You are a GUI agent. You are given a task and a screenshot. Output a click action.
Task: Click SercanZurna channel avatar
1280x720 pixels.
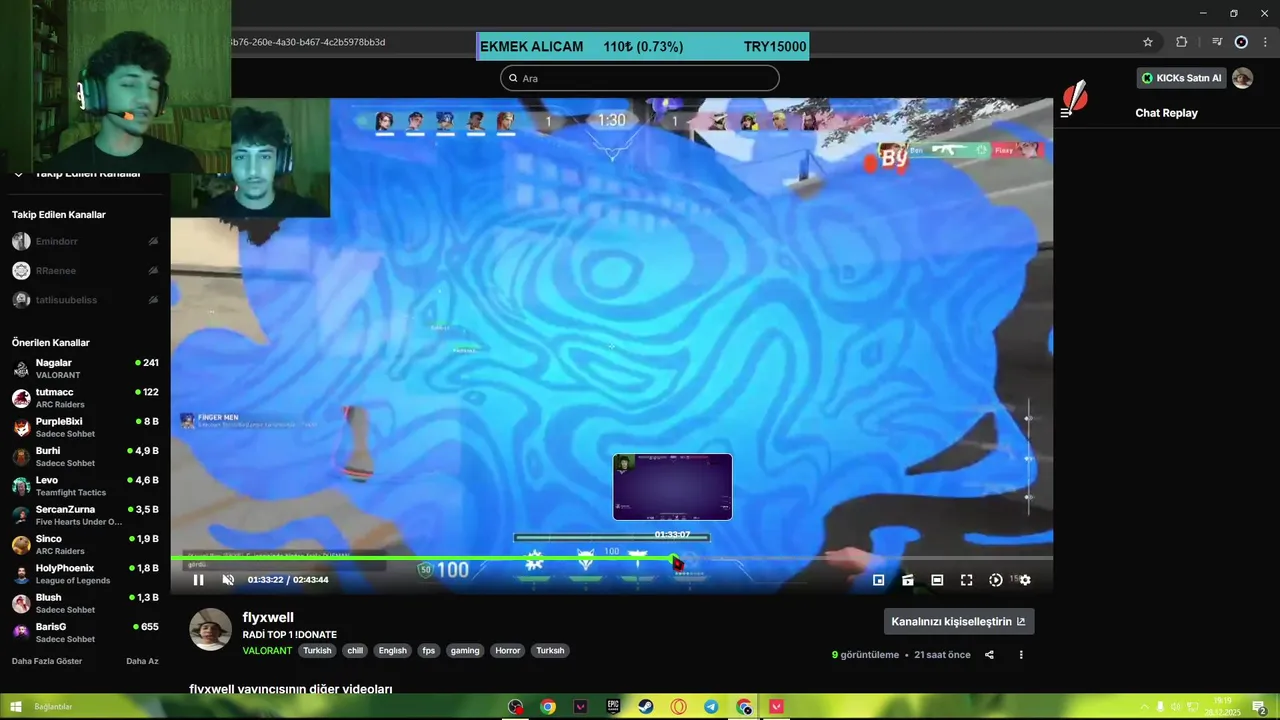tap(21, 515)
